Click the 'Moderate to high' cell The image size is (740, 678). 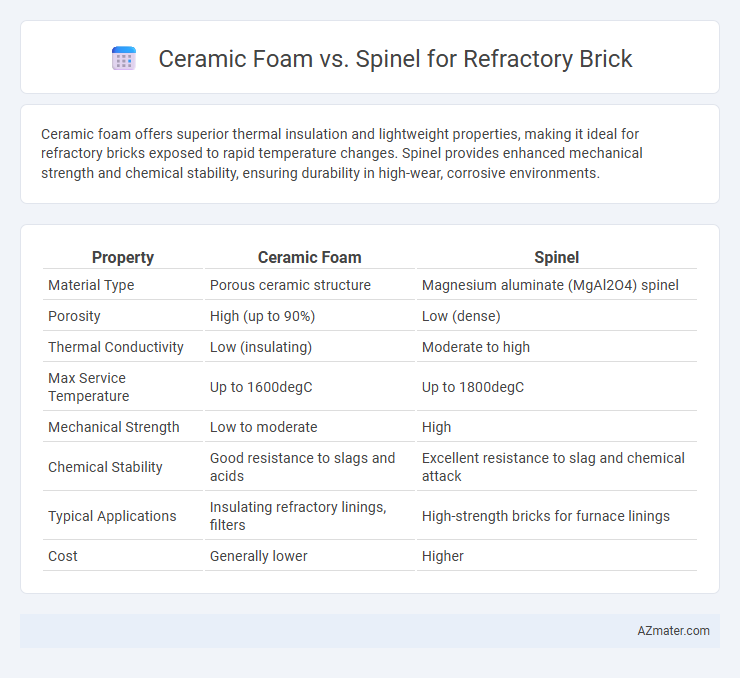[476, 347]
